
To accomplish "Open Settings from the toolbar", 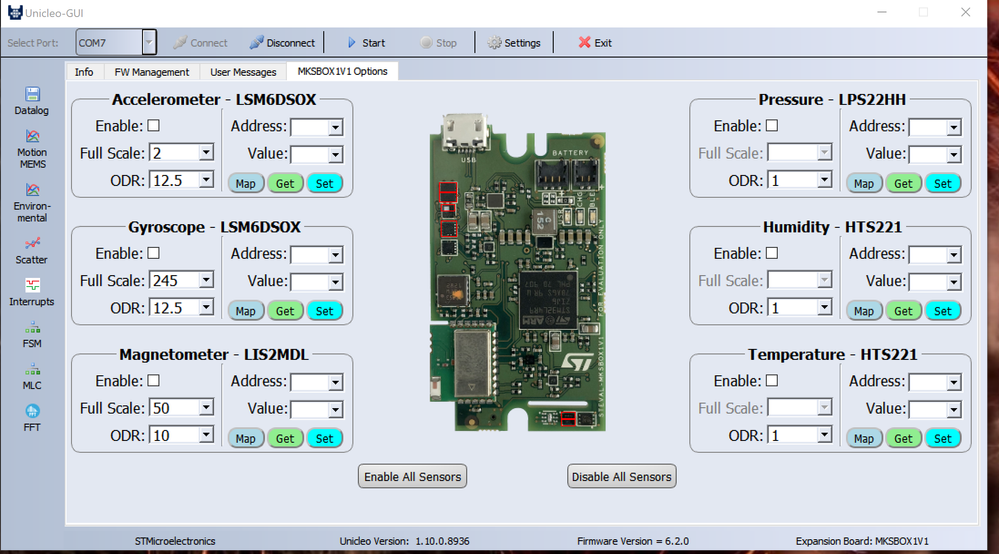I will point(514,43).
